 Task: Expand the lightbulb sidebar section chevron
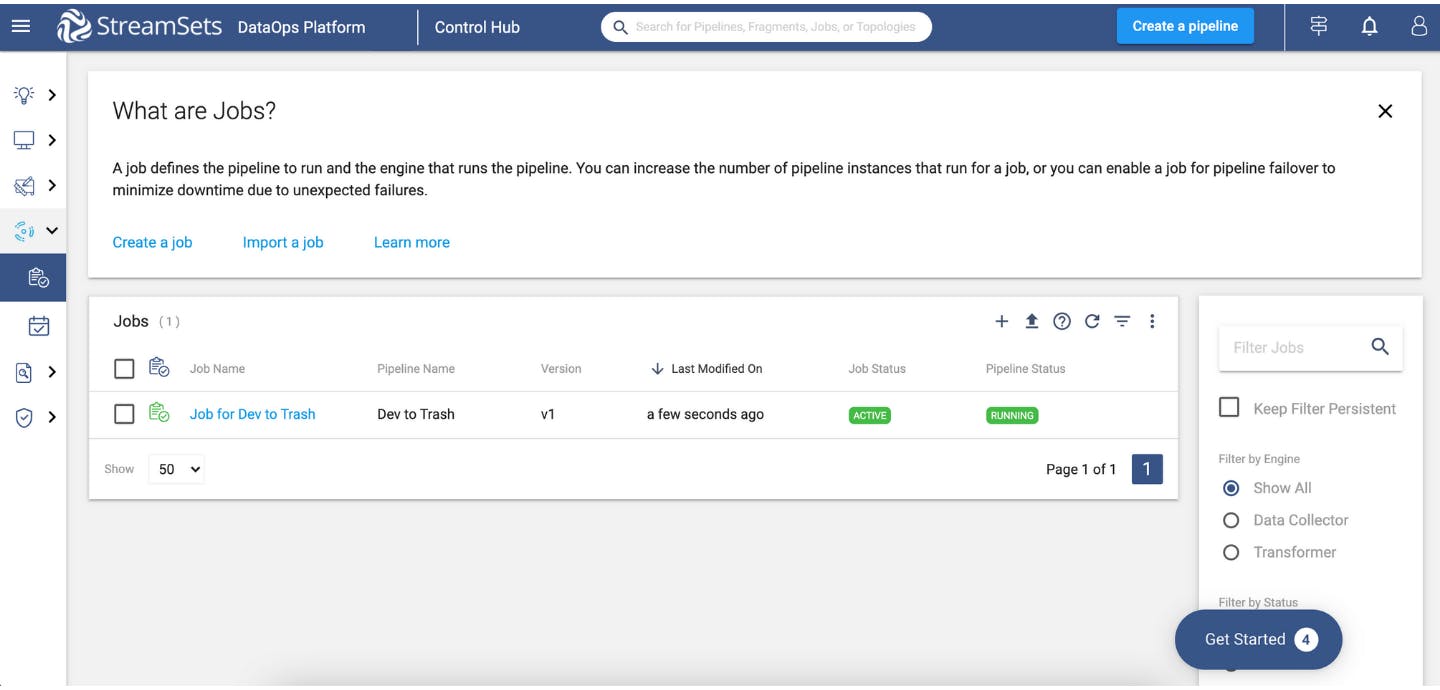[52, 94]
